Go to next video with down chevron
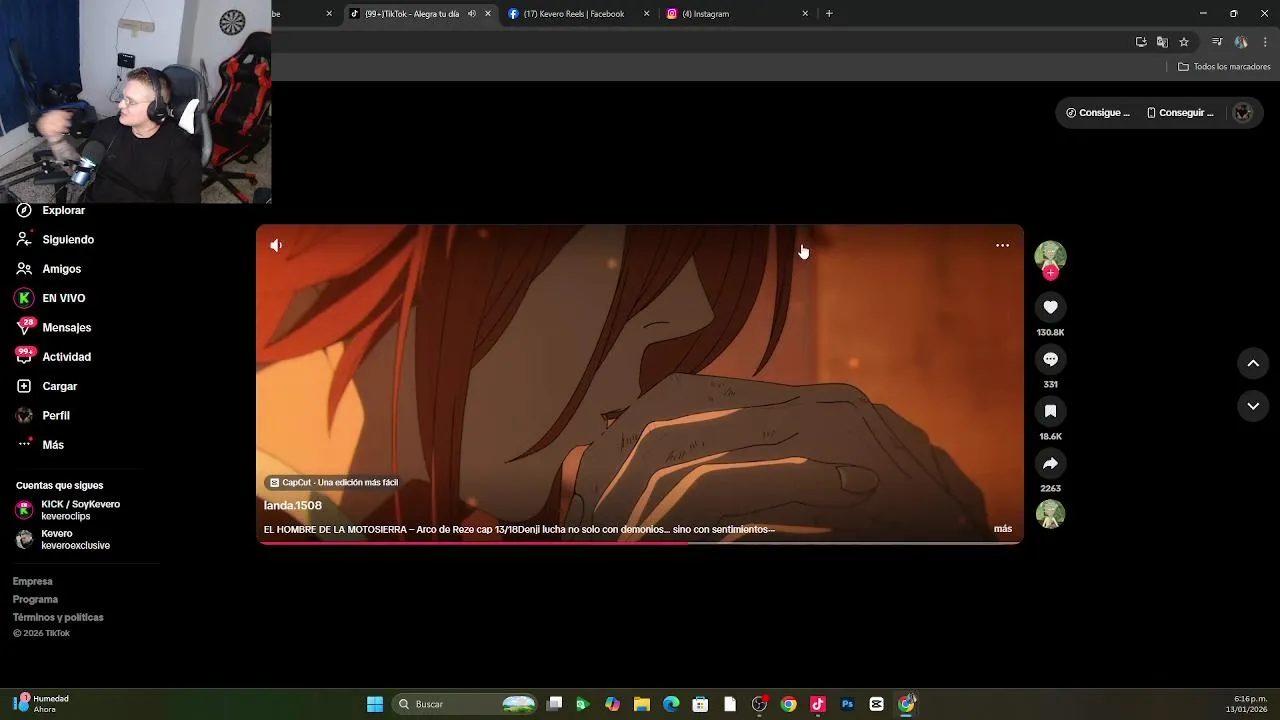The height and width of the screenshot is (720, 1280). 1253,406
